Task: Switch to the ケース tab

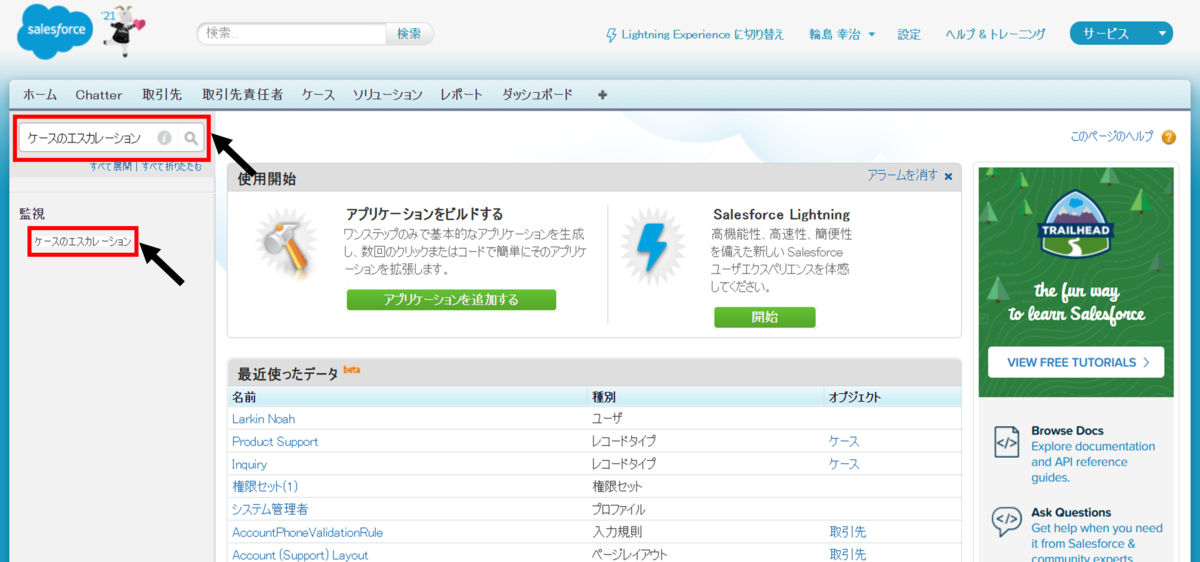Action: point(318,95)
